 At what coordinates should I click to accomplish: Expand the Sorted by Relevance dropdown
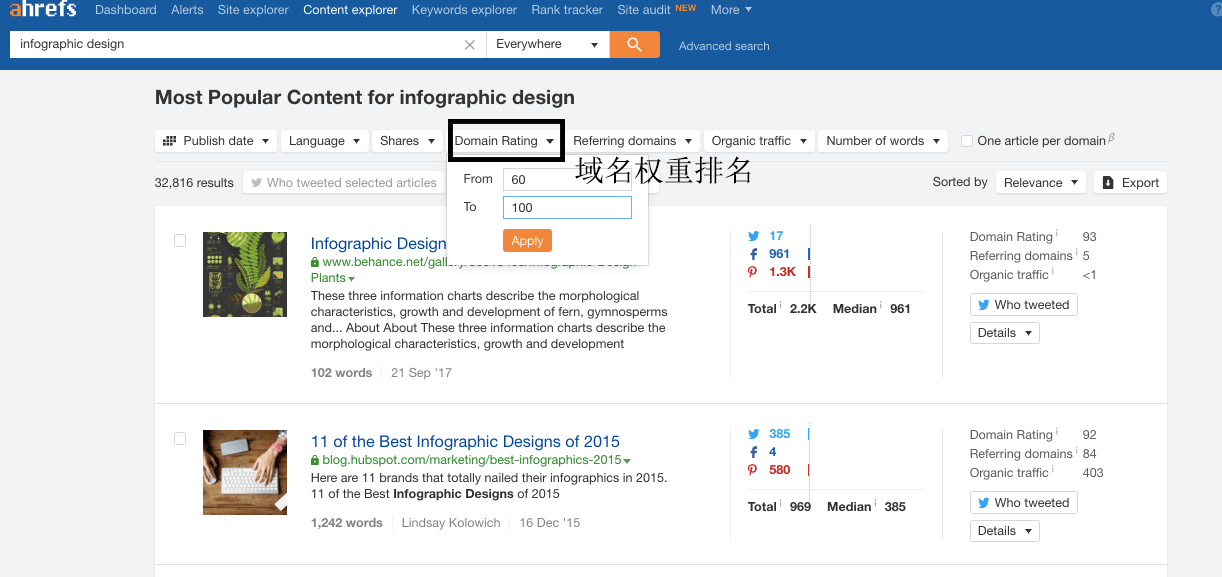pos(1039,182)
